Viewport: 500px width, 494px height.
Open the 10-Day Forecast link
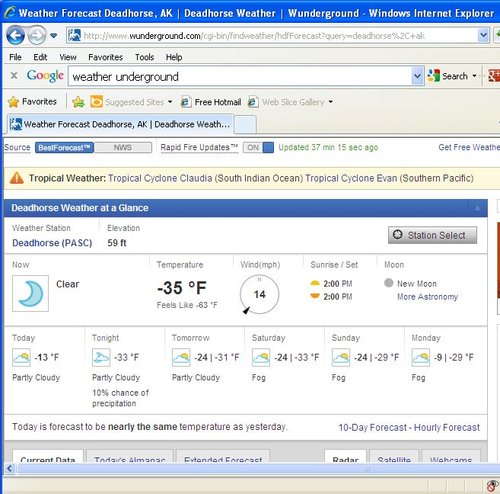373,428
